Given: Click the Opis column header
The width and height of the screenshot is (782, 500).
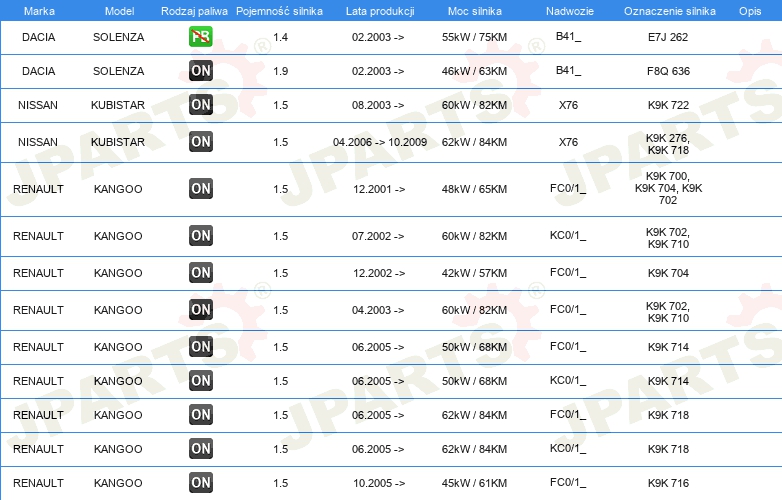Looking at the screenshot, I should [x=750, y=11].
